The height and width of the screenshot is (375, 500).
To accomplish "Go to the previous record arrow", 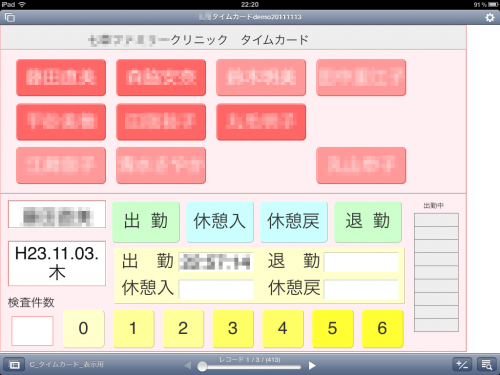I will tap(188, 366).
